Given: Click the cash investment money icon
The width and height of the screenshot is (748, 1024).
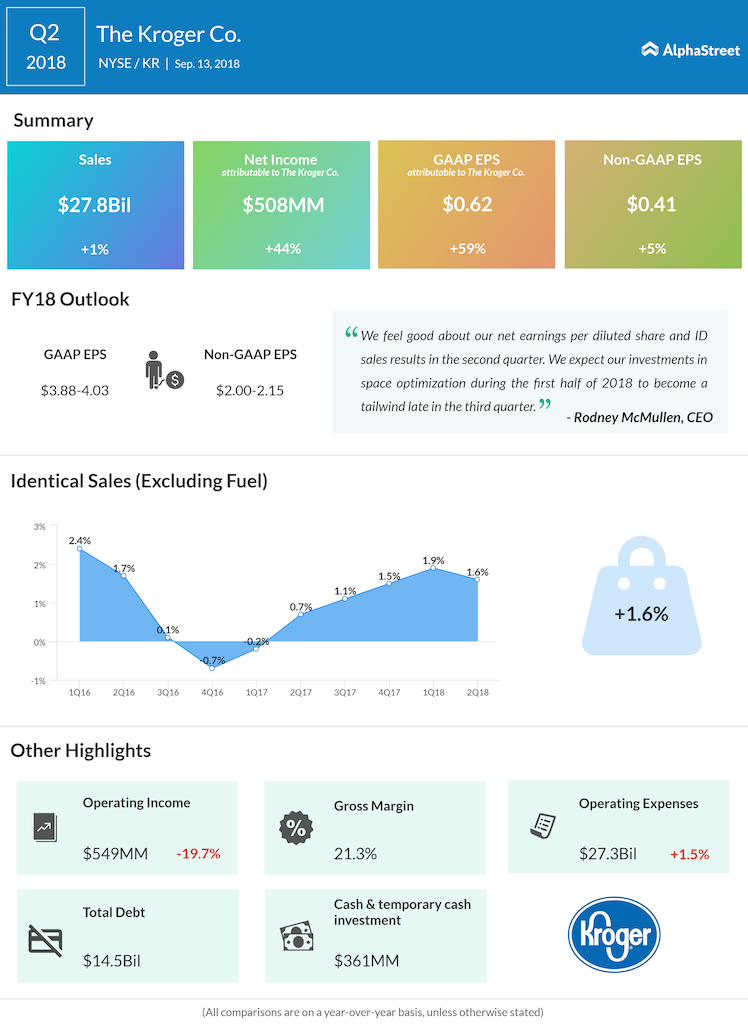Looking at the screenshot, I should (x=296, y=937).
